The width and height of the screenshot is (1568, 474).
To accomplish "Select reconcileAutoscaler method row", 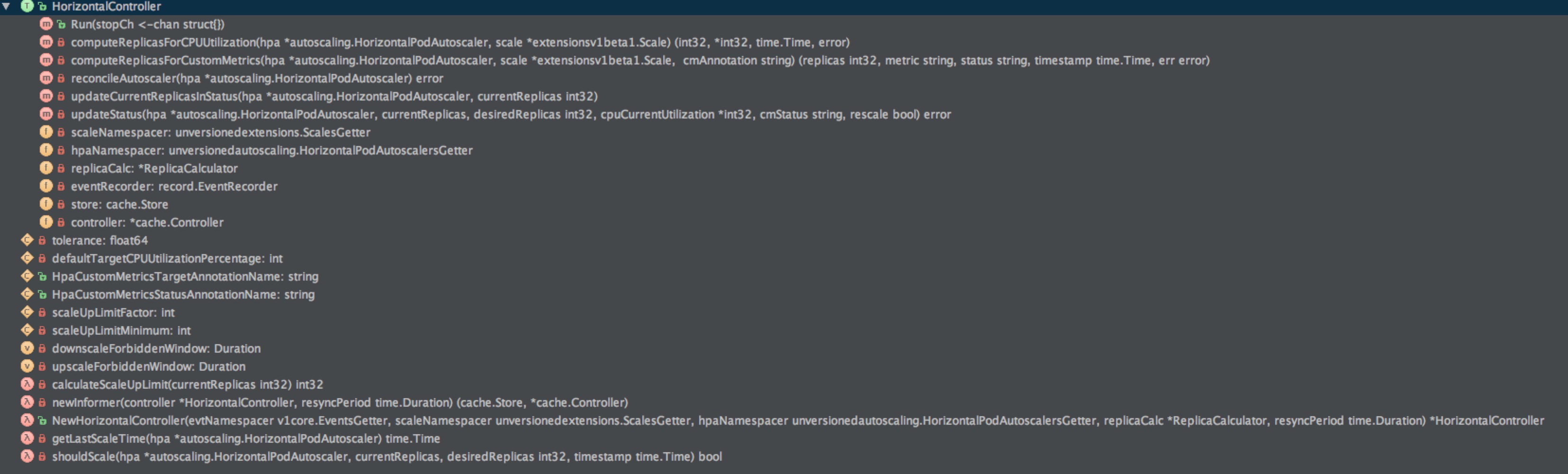I will coord(257,78).
